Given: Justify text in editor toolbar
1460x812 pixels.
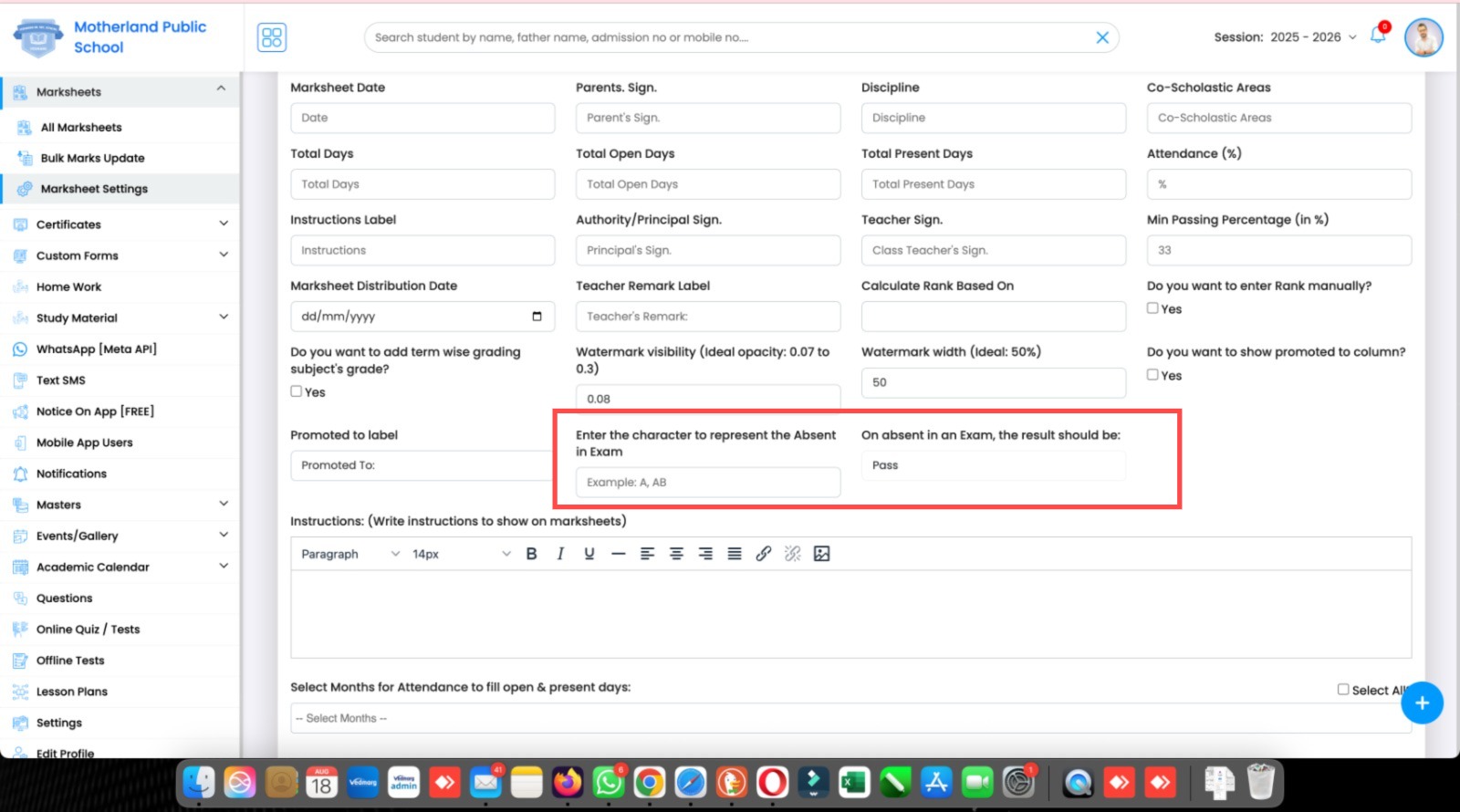Looking at the screenshot, I should 735,554.
